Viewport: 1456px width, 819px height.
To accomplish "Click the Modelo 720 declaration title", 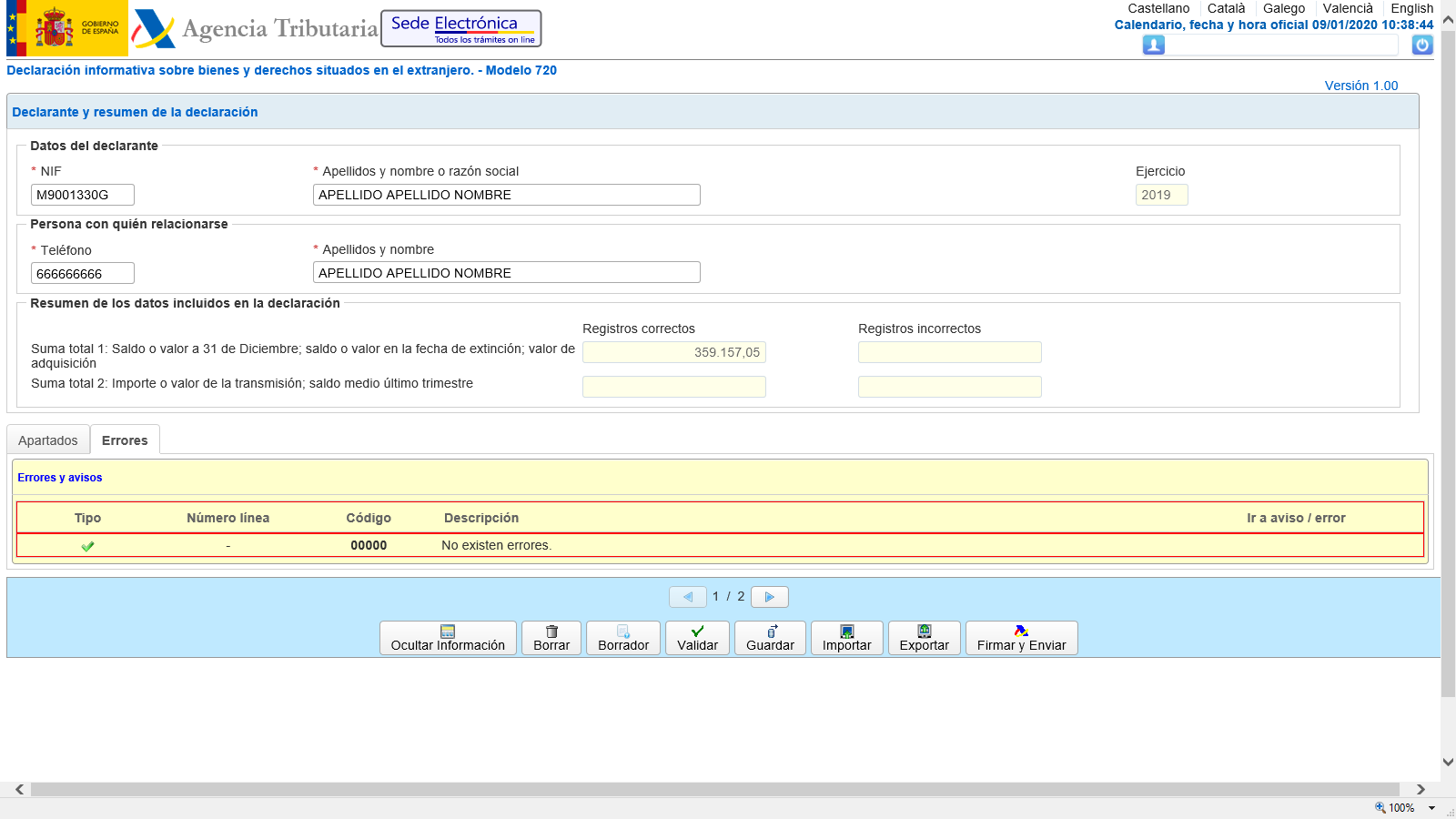I will pyautogui.click(x=281, y=70).
